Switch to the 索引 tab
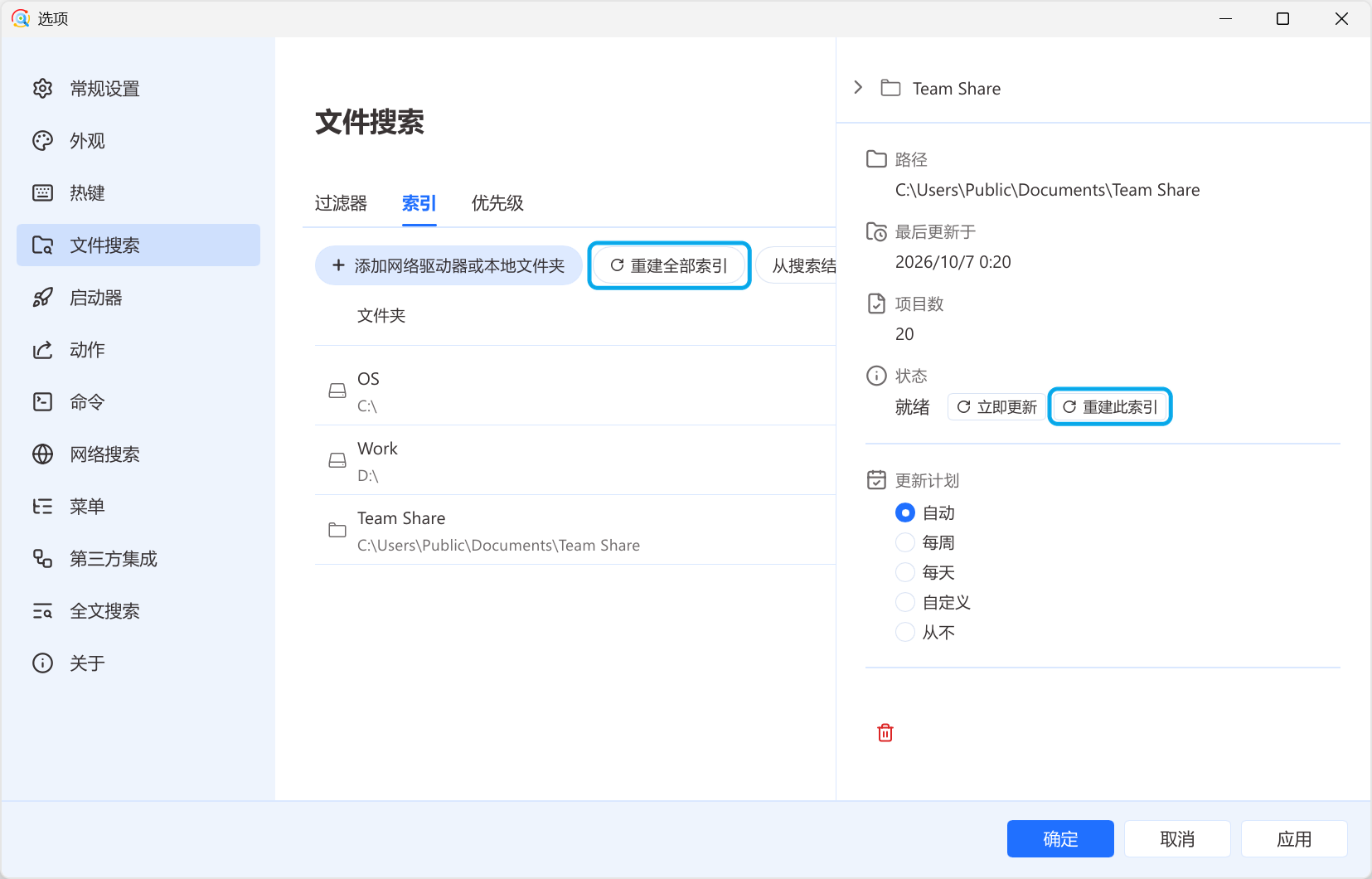Screen dimensions: 1372x879 tap(419, 203)
